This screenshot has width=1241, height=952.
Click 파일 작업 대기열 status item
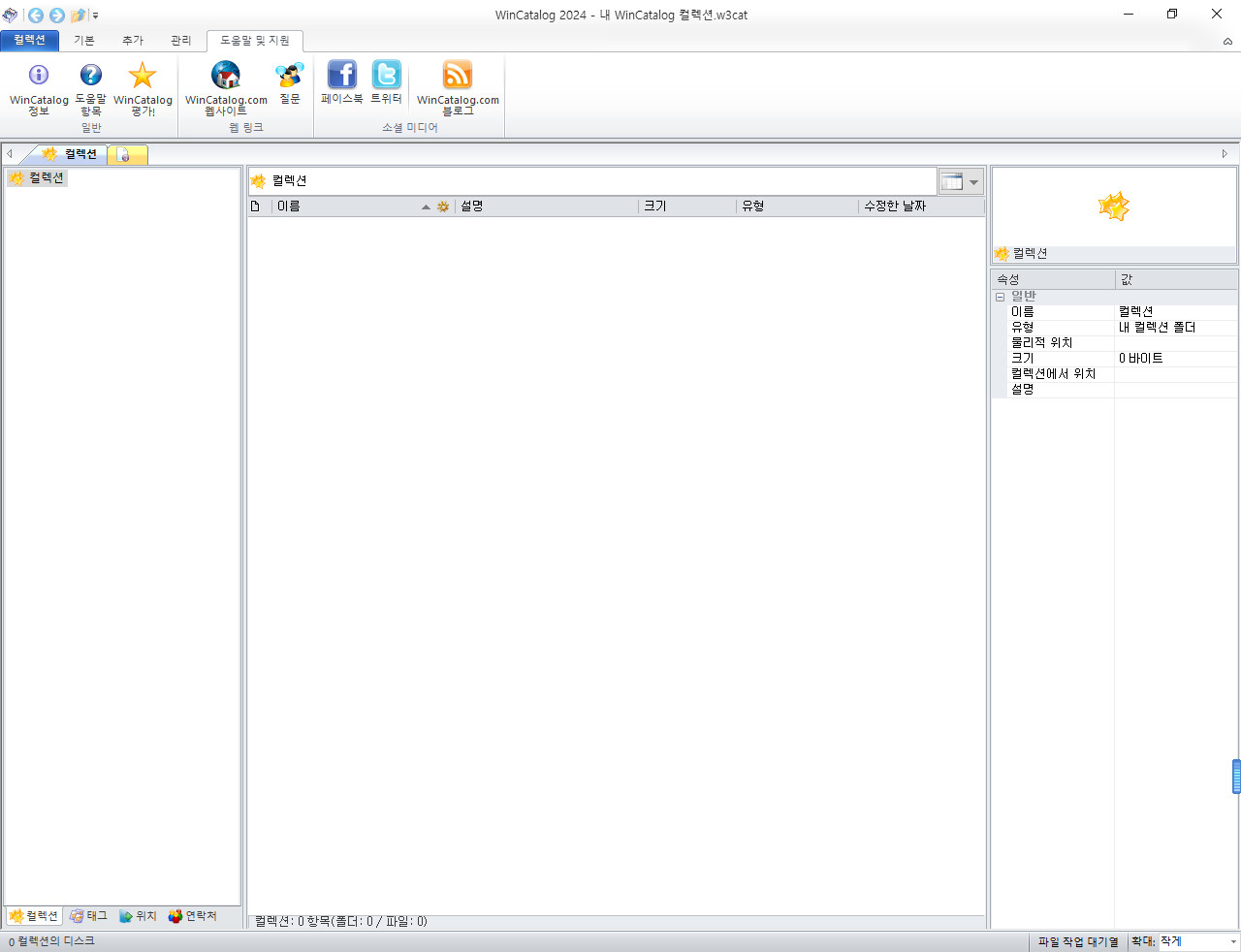[1078, 941]
